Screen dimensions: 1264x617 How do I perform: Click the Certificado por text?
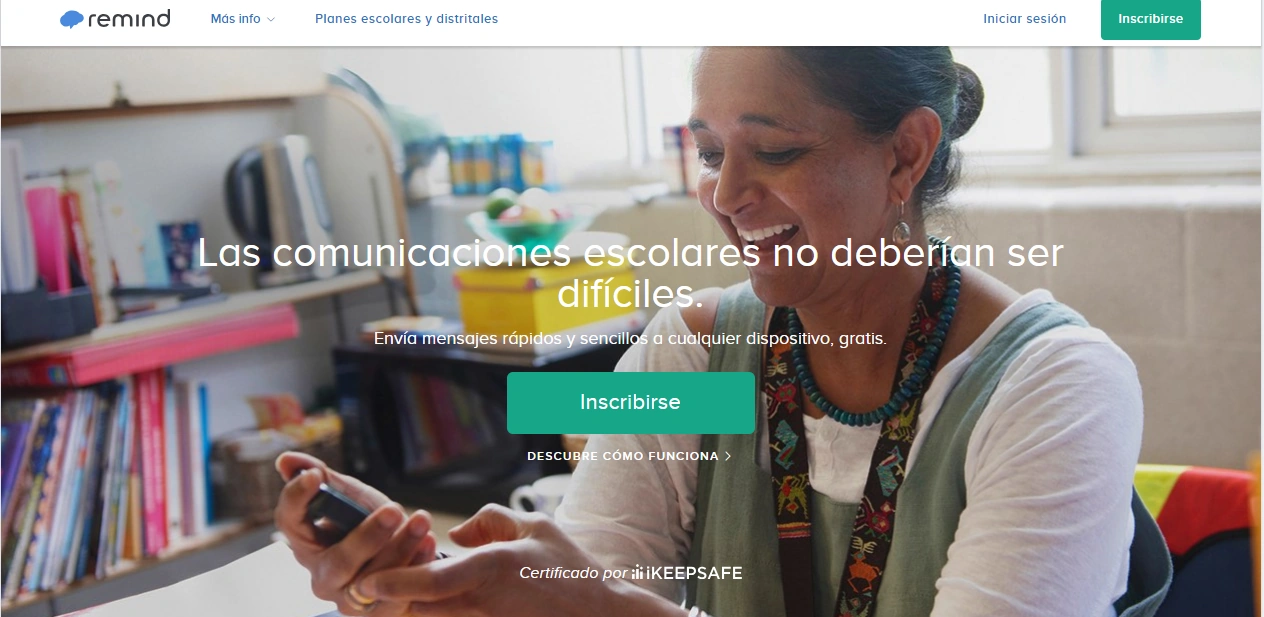tap(572, 573)
